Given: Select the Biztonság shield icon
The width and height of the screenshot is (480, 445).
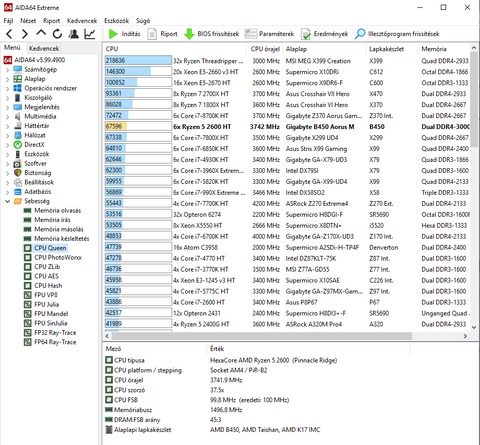Looking at the screenshot, I should point(18,173).
